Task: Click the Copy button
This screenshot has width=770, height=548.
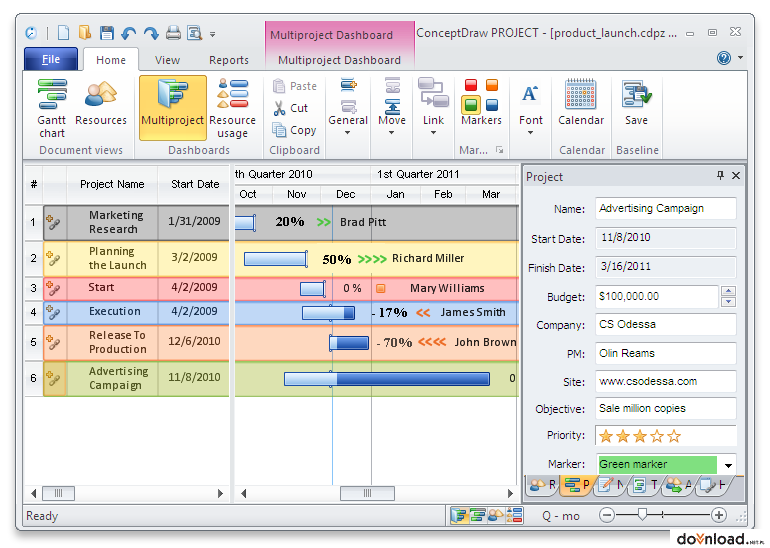Action: pyautogui.click(x=295, y=130)
